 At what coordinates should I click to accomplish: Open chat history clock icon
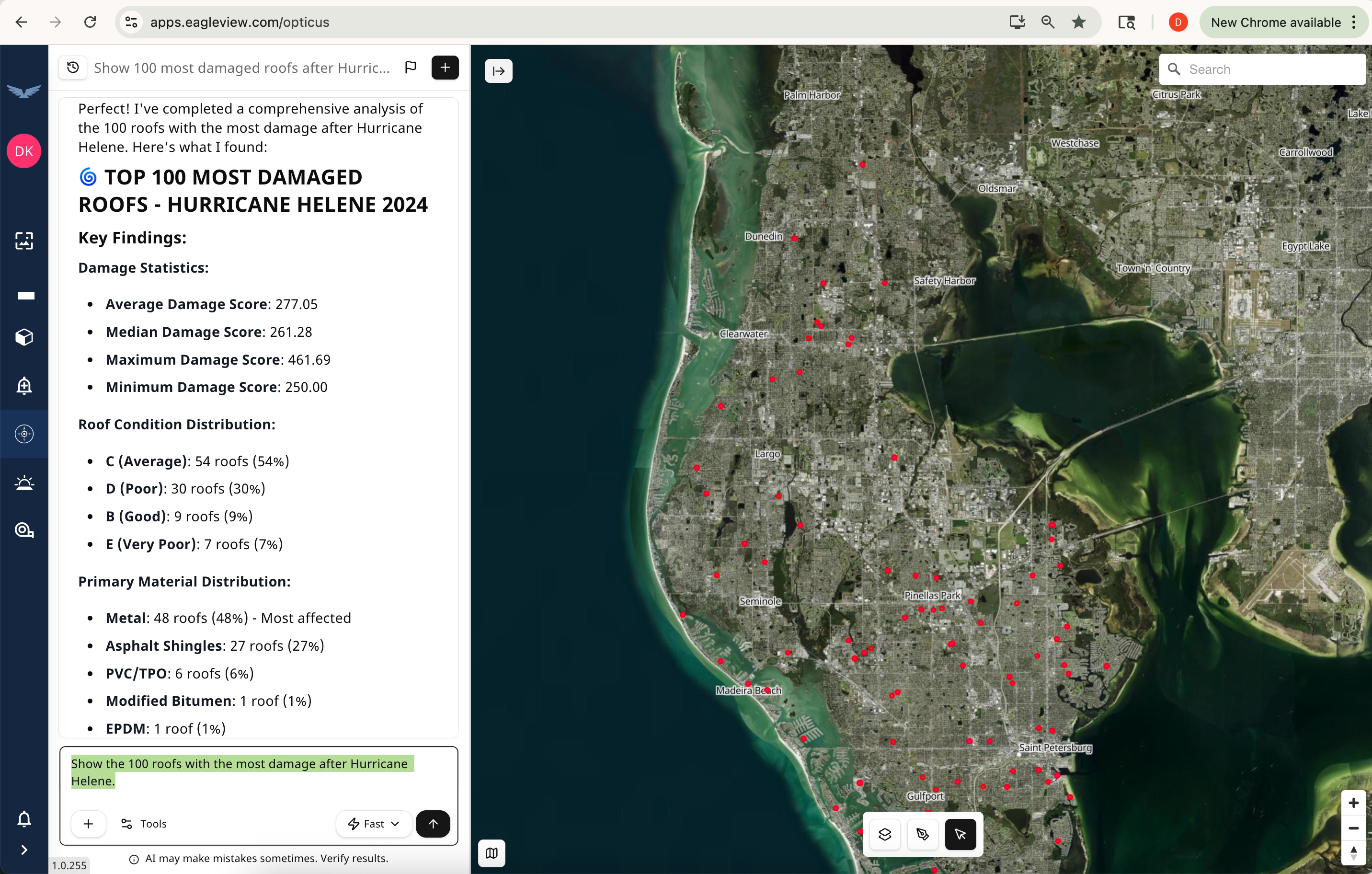(73, 68)
